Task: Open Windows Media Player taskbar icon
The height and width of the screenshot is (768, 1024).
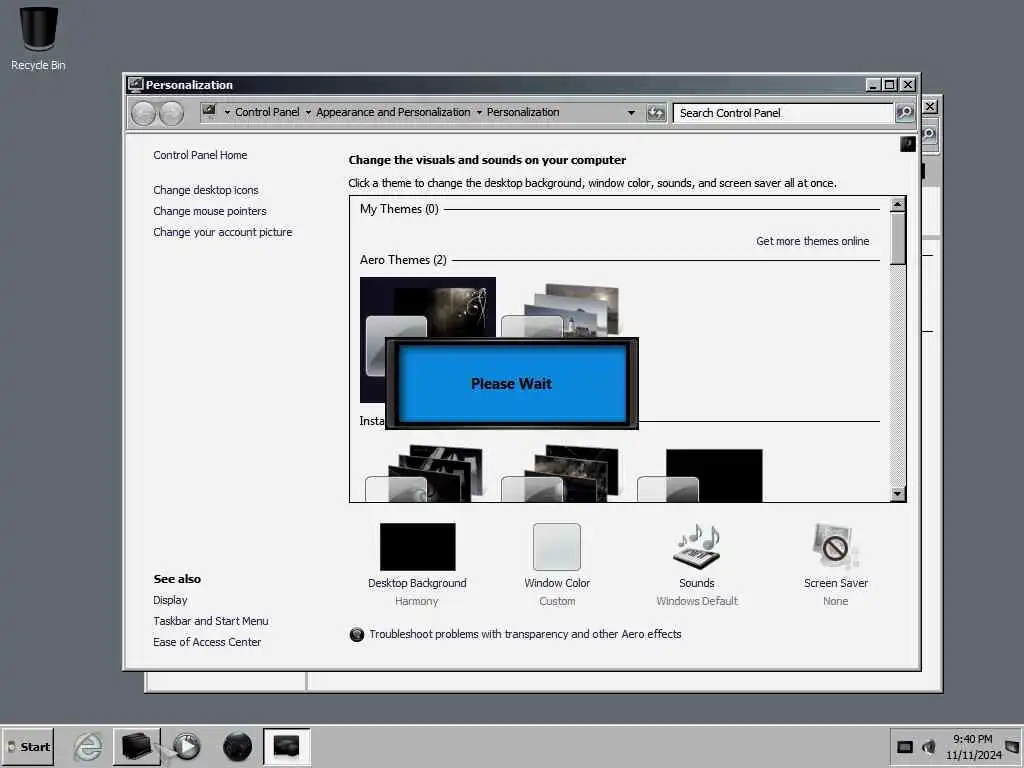Action: pyautogui.click(x=187, y=746)
